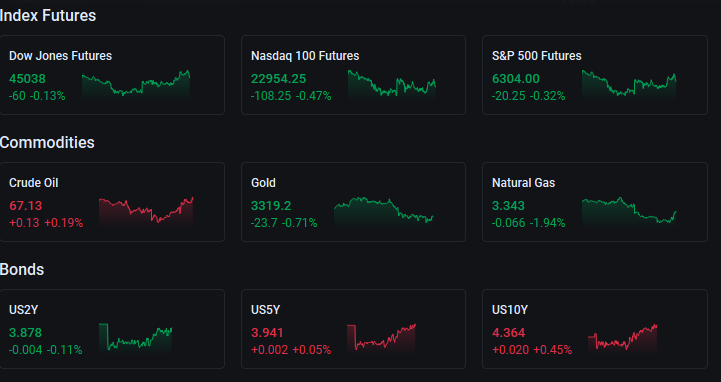
Task: Select the S&P 500 Futures title
Action: (537, 56)
